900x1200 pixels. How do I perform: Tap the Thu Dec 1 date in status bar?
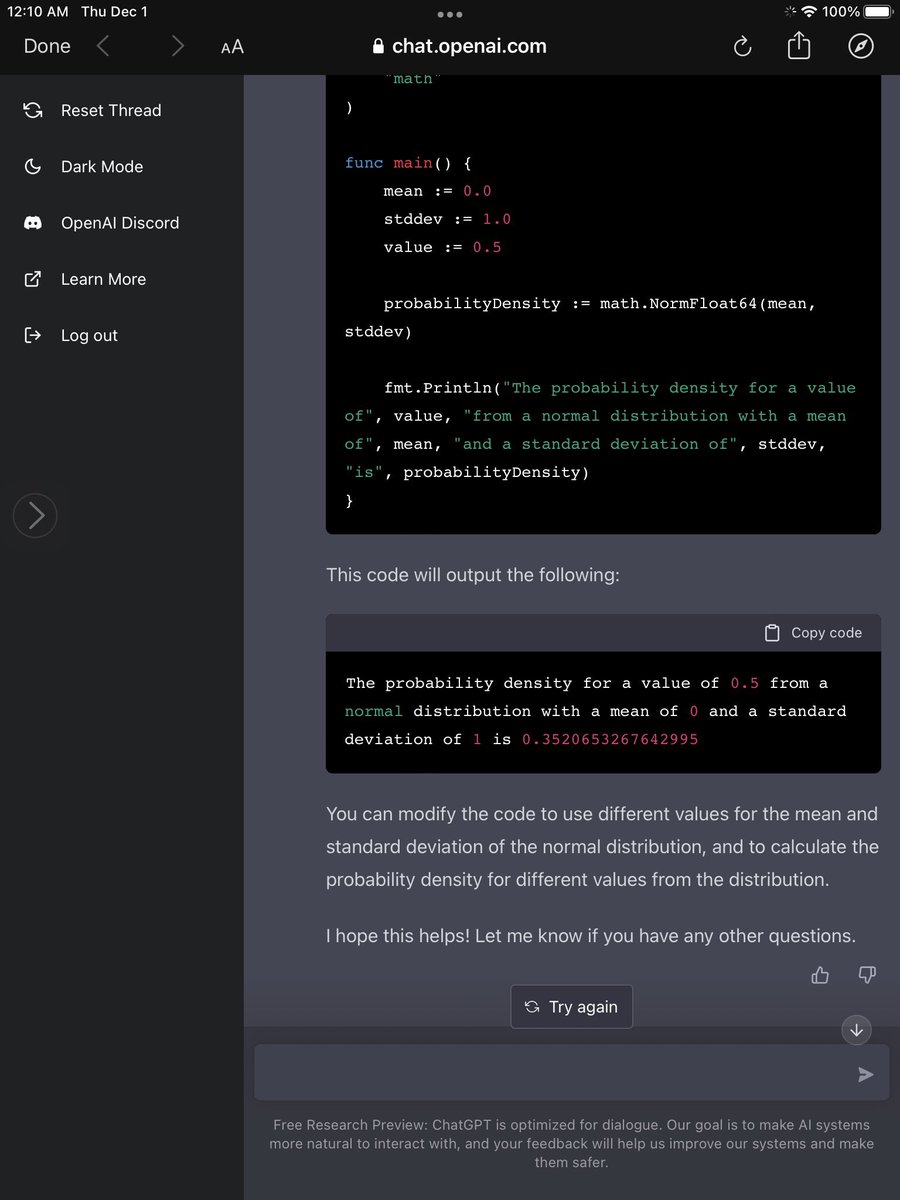coord(114,12)
